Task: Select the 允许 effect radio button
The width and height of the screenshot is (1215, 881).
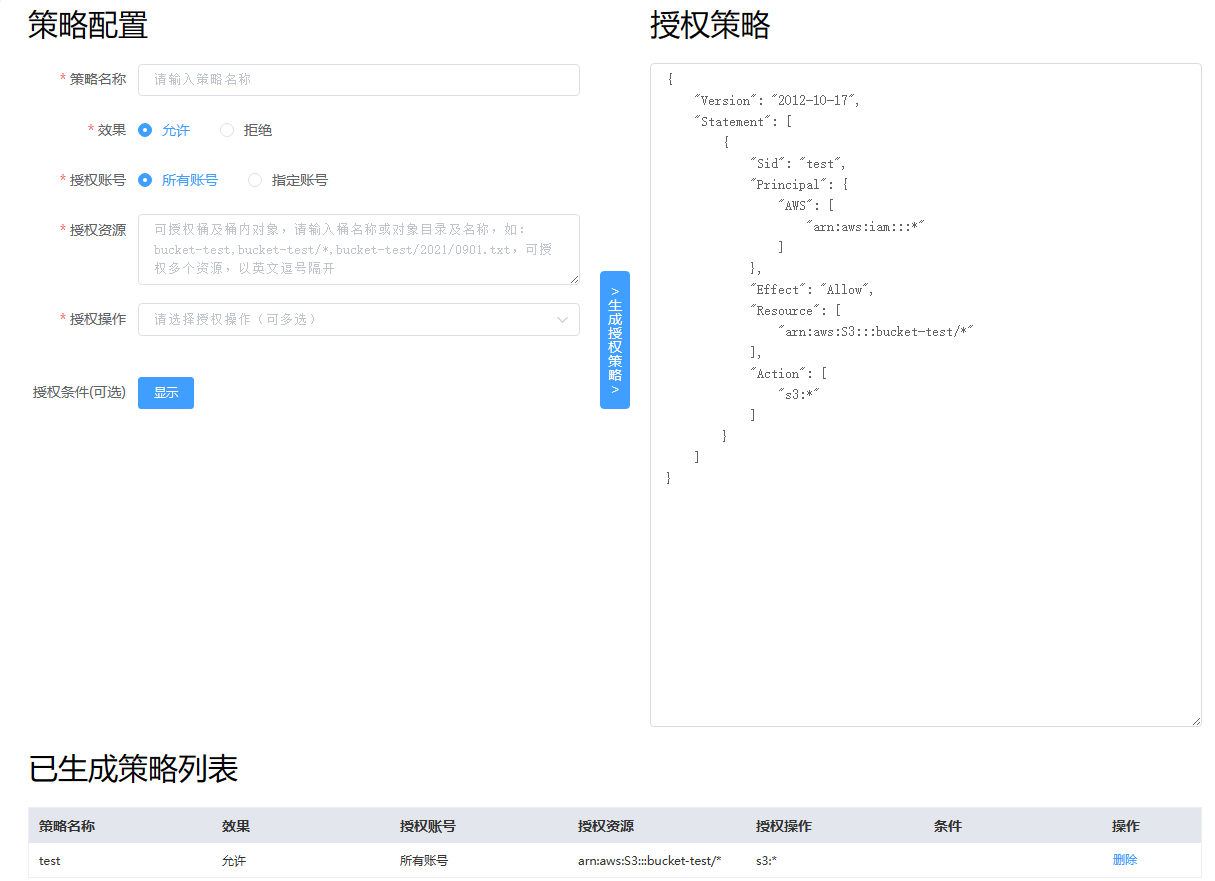Action: click(146, 130)
